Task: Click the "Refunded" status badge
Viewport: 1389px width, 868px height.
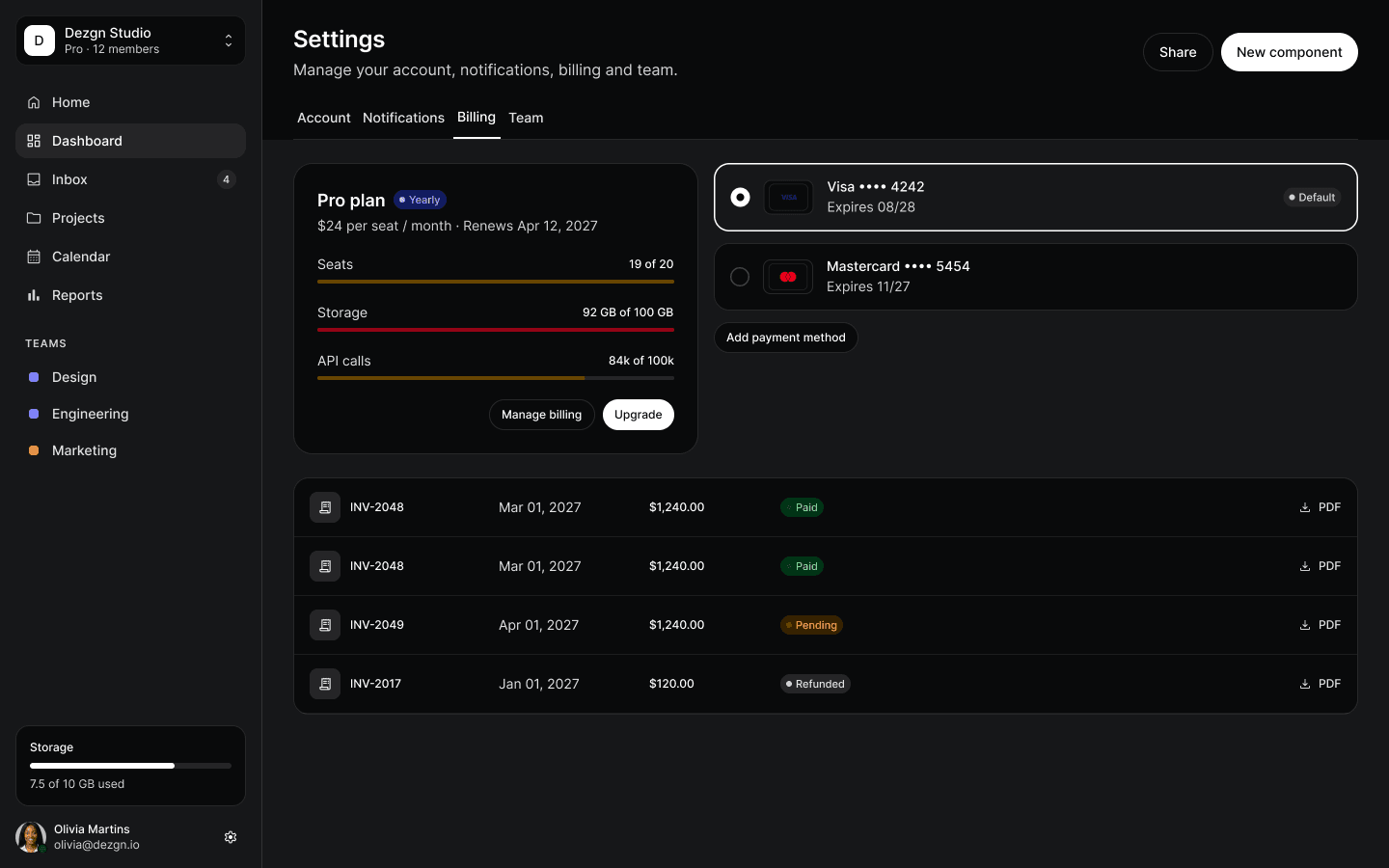Action: (x=815, y=684)
